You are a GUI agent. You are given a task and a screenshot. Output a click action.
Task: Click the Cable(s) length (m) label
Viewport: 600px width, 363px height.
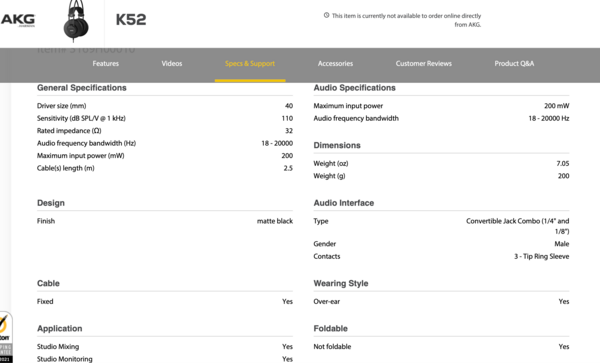65,168
